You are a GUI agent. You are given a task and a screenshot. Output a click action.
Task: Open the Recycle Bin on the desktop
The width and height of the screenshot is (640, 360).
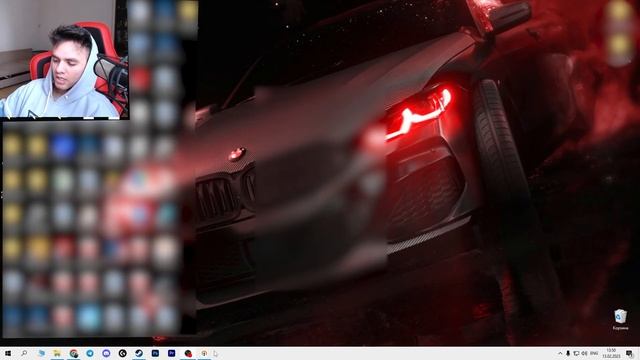[620, 320]
